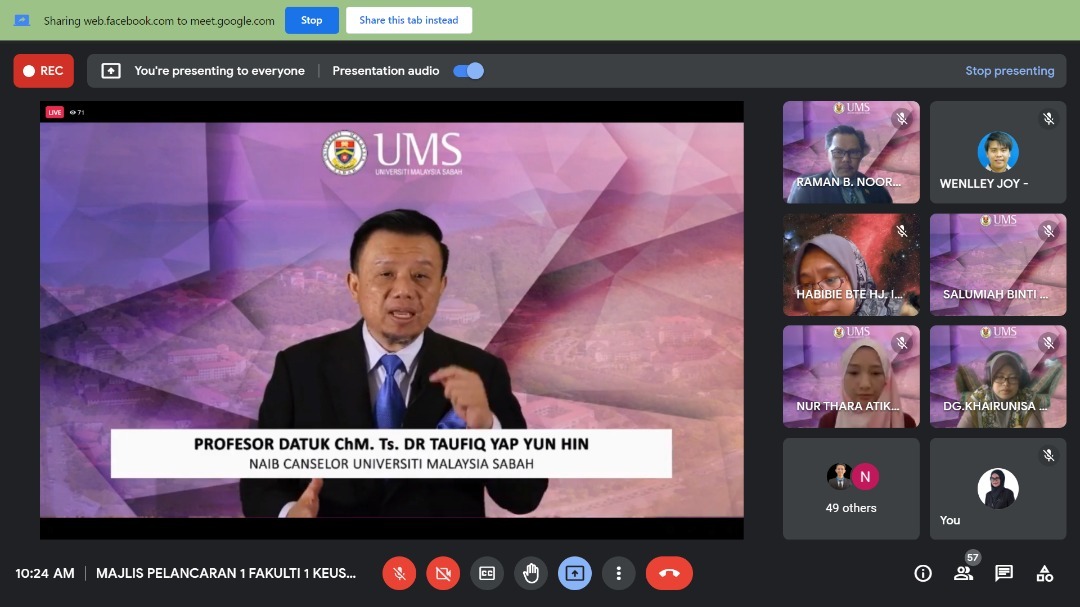Leave the call
The image size is (1080, 607).
(669, 573)
